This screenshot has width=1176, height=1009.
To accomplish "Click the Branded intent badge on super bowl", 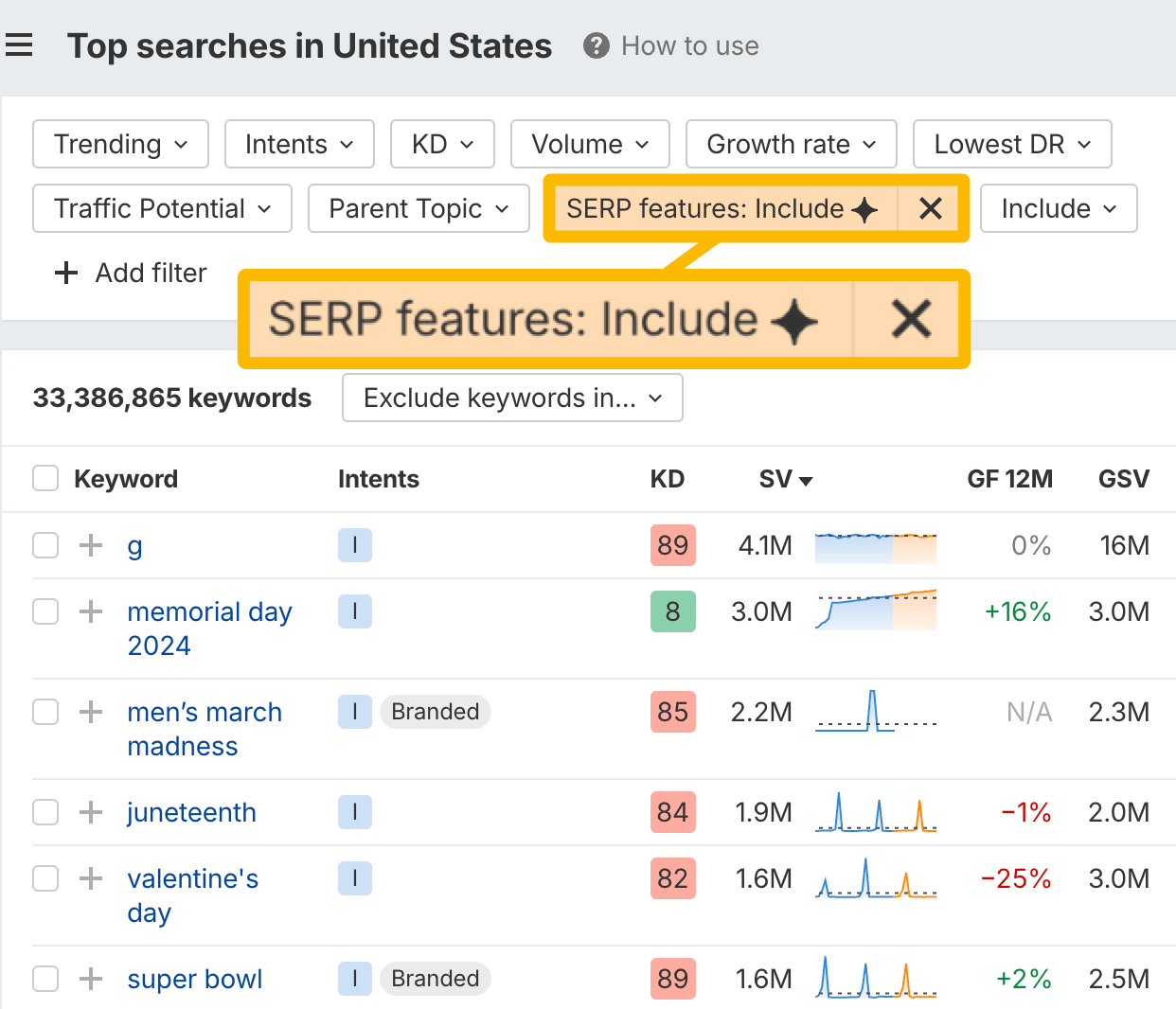I will 436,979.
